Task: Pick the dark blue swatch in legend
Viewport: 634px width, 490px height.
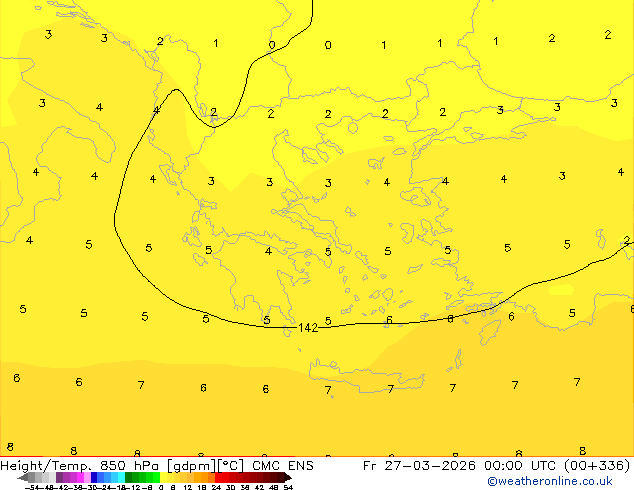Action: tap(94, 477)
